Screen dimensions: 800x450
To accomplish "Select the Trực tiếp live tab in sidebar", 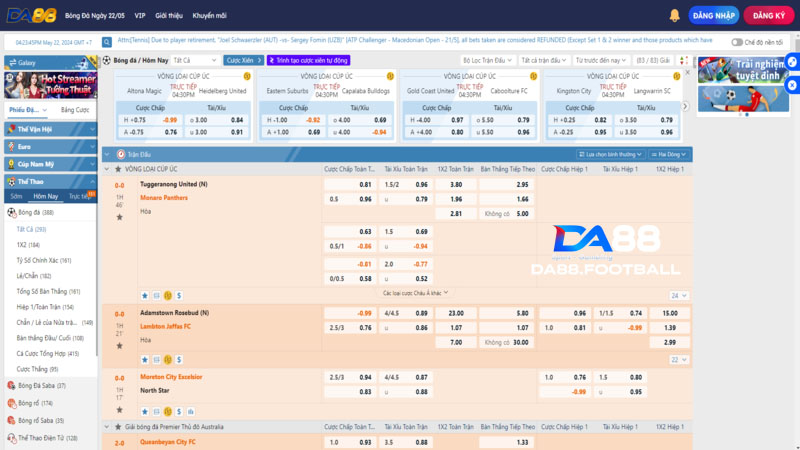I will click(x=81, y=196).
